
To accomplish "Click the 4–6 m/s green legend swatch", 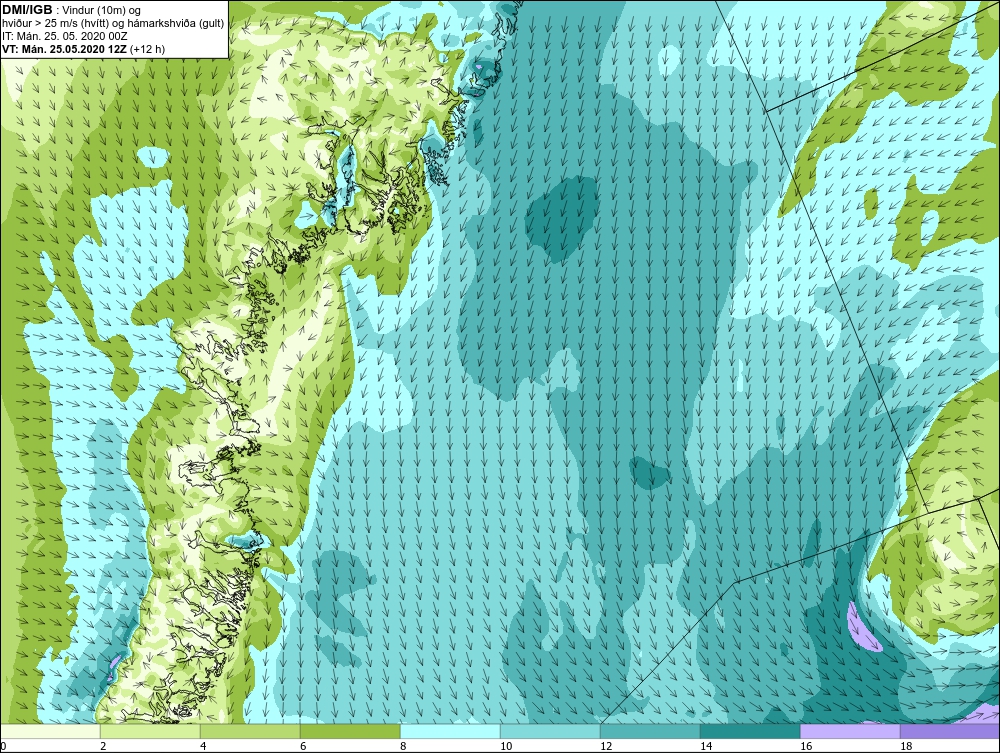I will (250, 731).
